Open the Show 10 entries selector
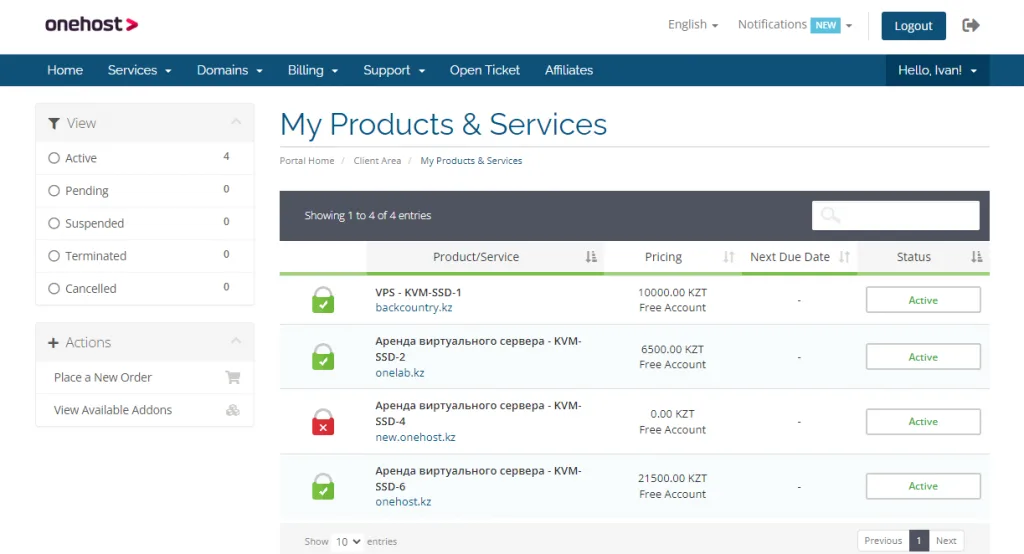 tap(347, 542)
